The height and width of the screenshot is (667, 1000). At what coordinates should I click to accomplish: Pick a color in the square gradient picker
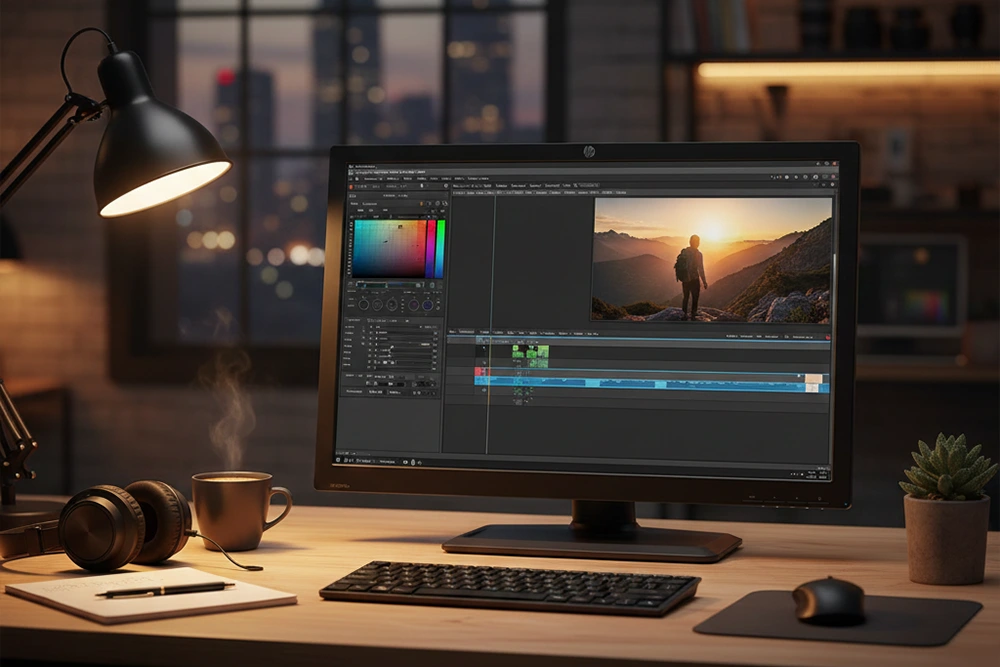tap(389, 249)
